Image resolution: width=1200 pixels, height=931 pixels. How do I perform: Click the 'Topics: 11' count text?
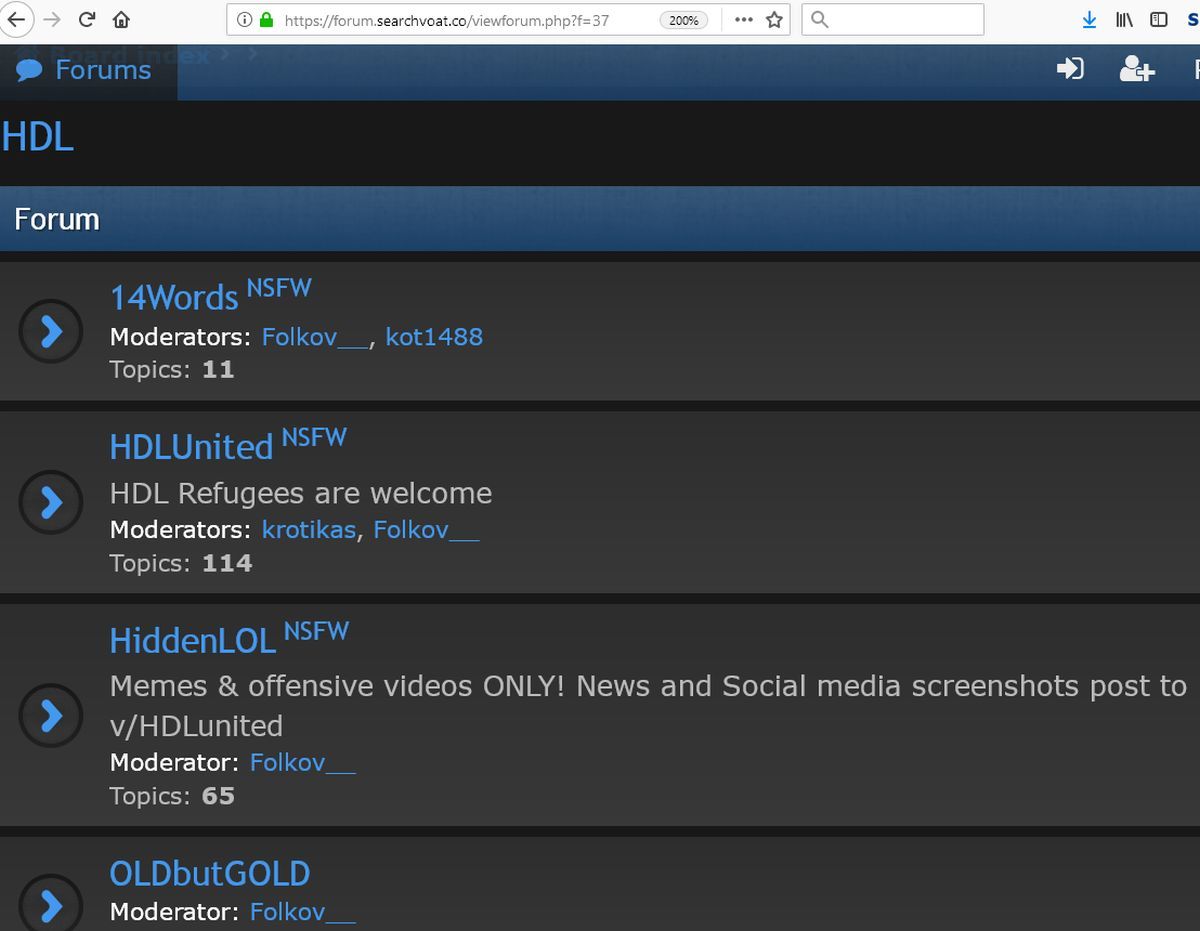point(172,369)
